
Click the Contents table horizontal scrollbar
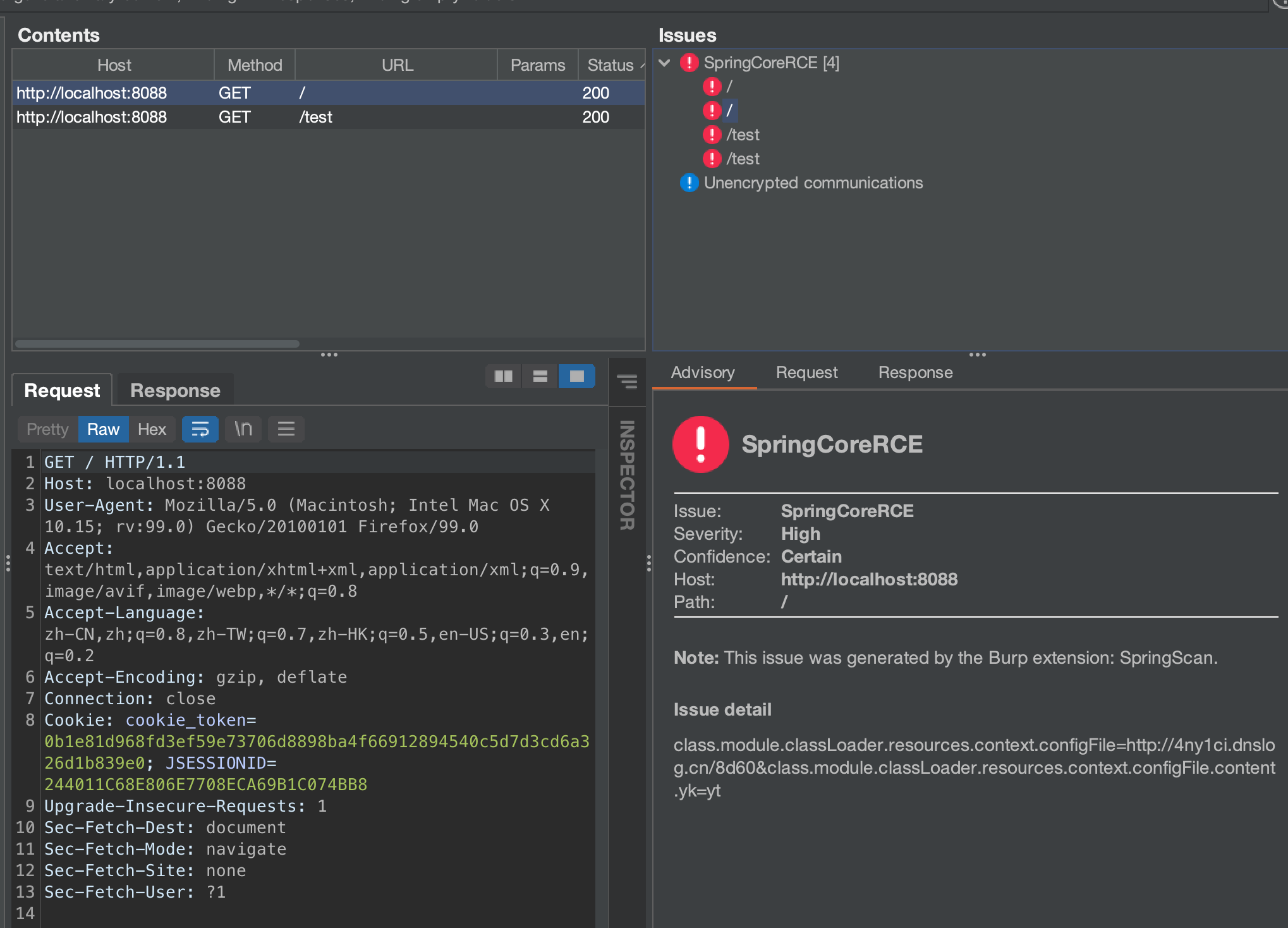157,344
